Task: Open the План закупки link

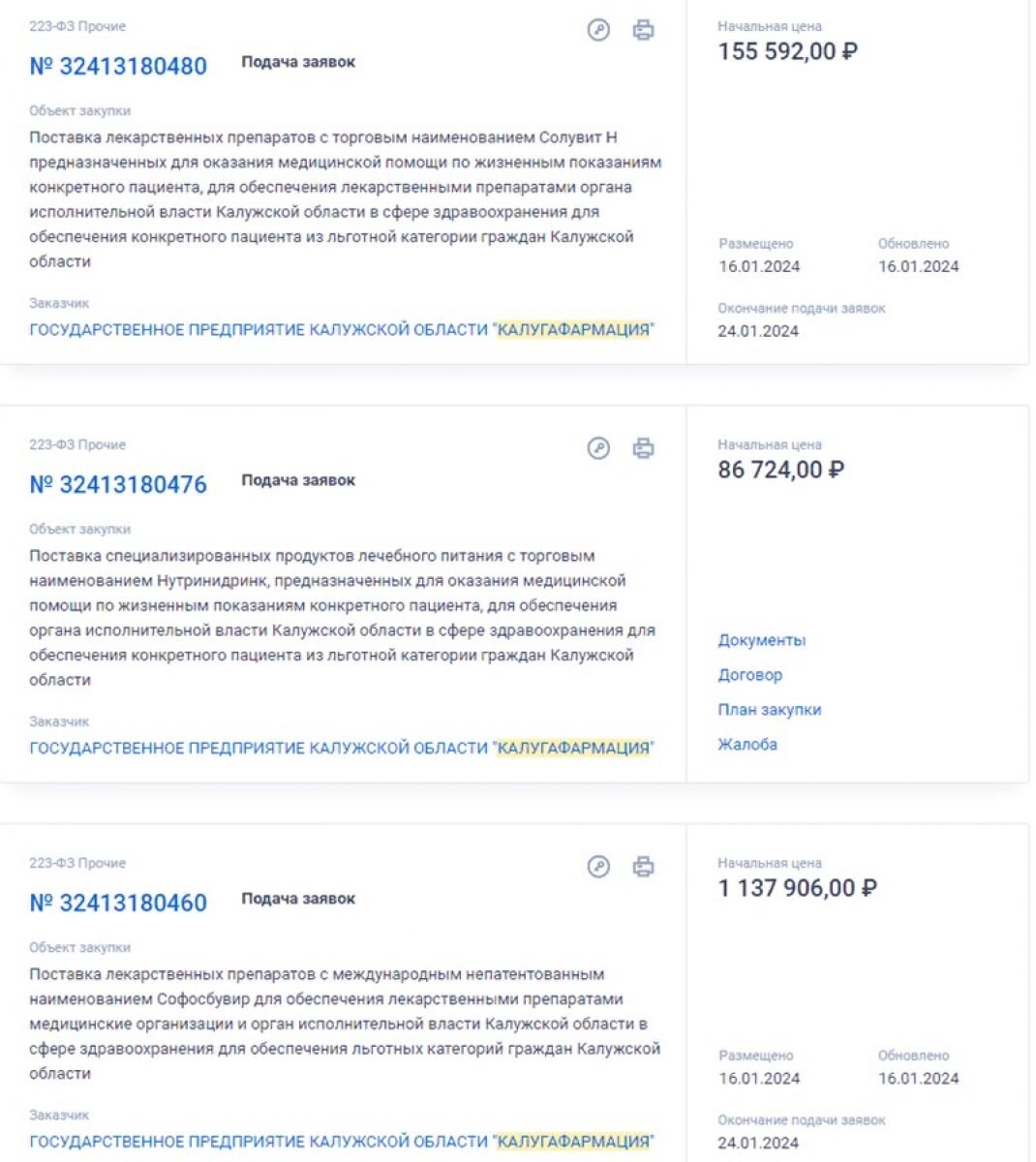Action: point(770,710)
